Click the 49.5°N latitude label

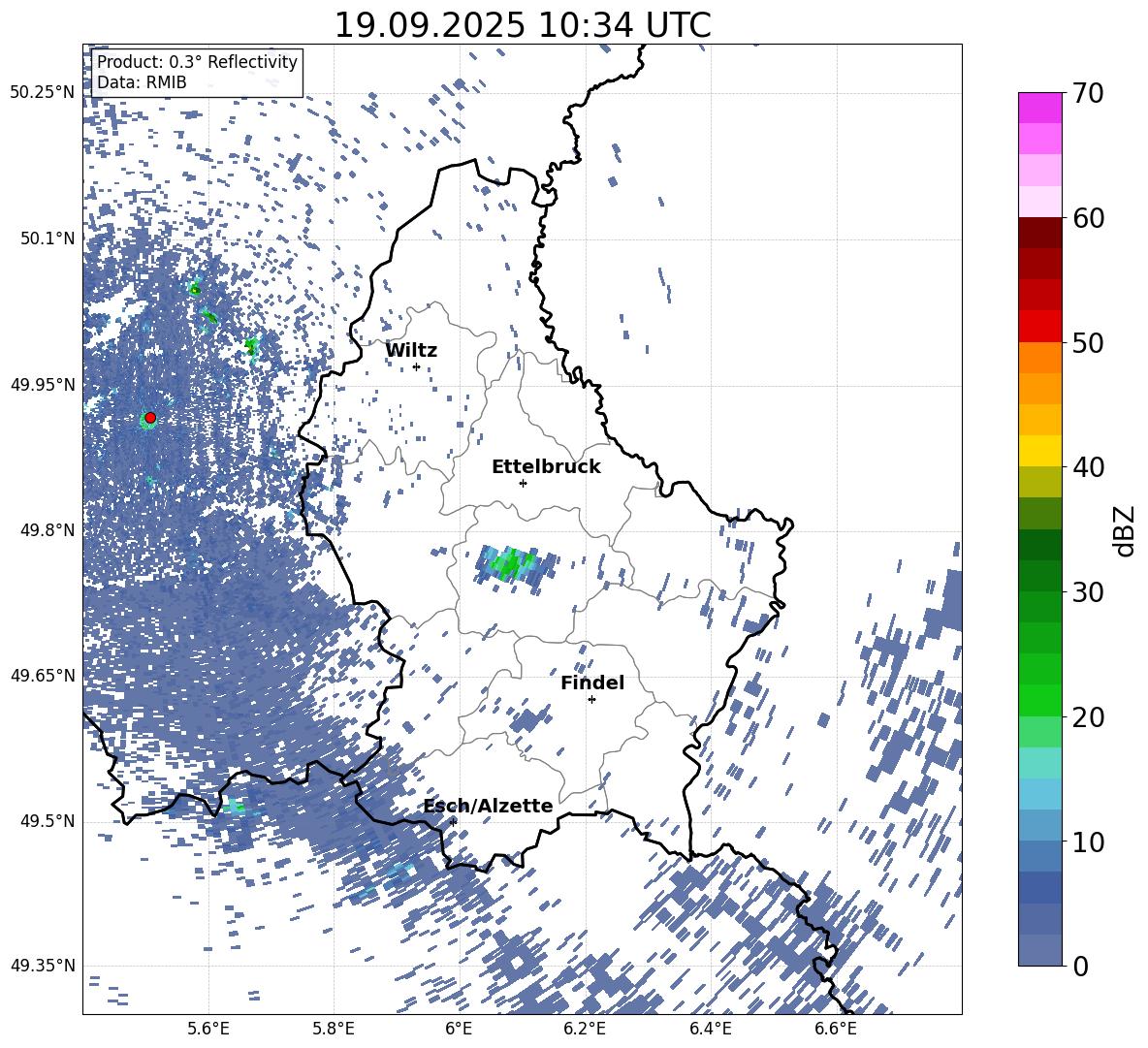click(x=48, y=820)
